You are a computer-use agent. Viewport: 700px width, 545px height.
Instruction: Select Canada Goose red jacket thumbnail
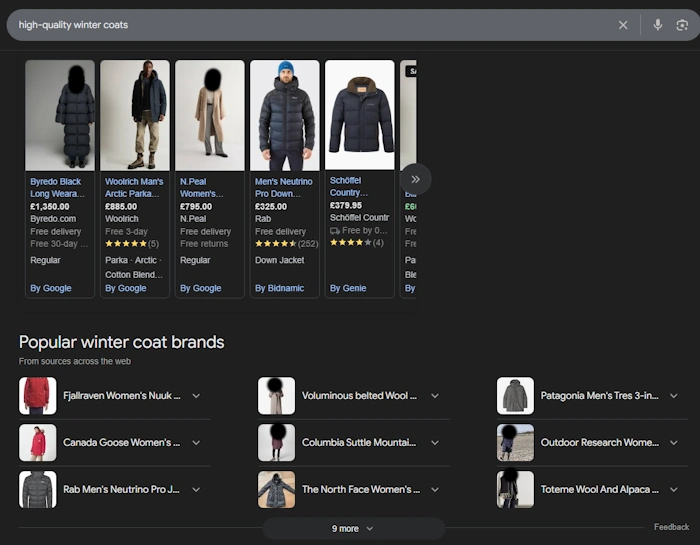click(x=38, y=443)
